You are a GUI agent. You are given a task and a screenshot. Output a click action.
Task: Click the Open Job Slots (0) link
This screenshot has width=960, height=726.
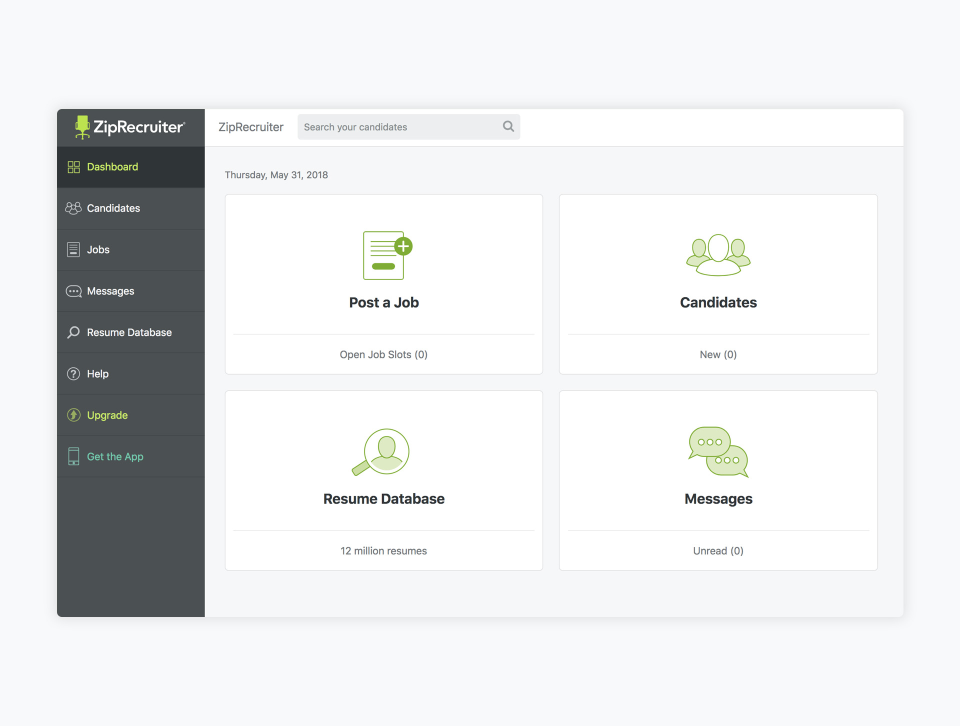click(384, 354)
